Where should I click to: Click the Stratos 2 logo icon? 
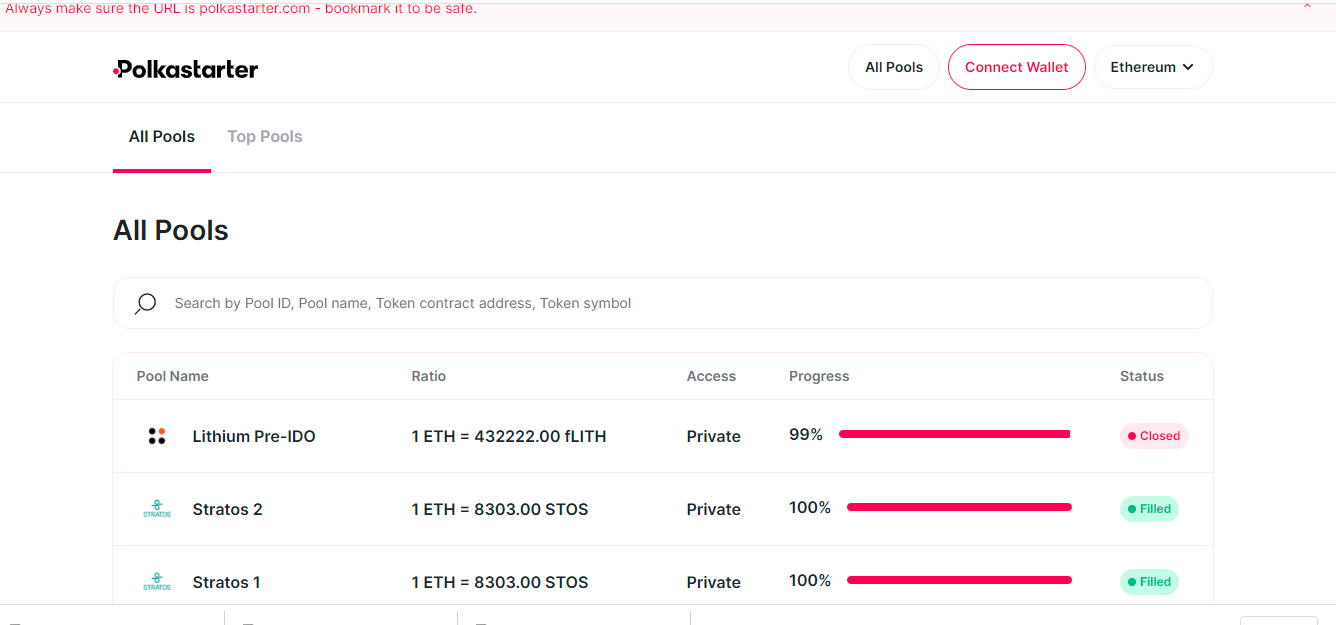click(157, 509)
